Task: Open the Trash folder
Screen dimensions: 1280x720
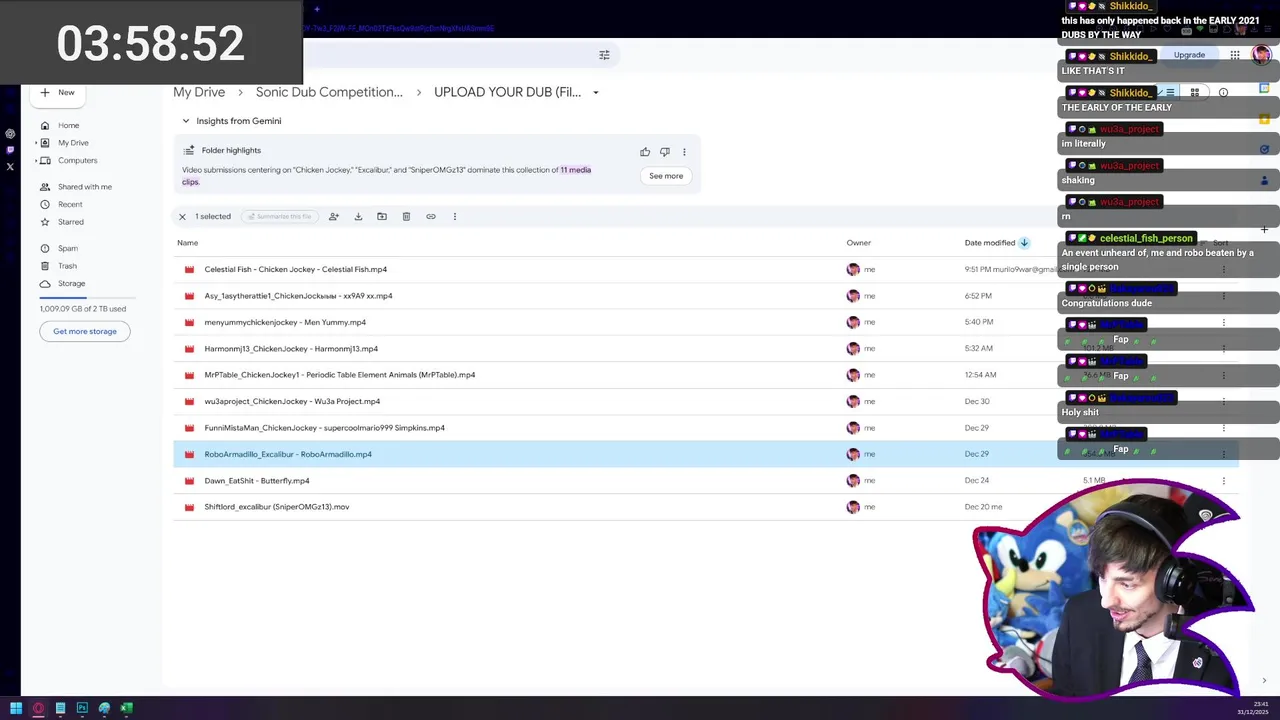Action: [x=60, y=266]
